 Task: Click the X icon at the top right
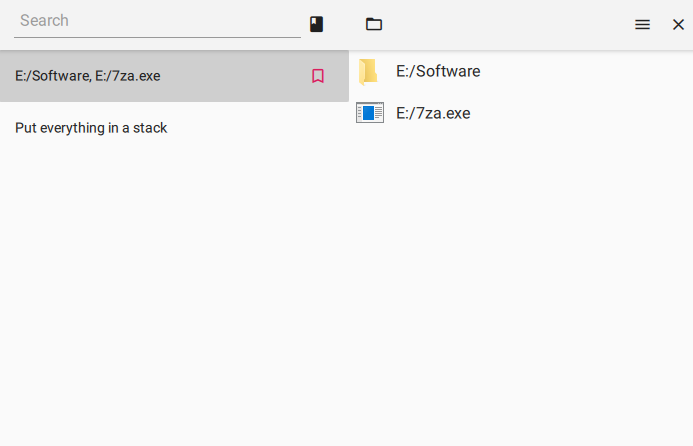tap(678, 24)
